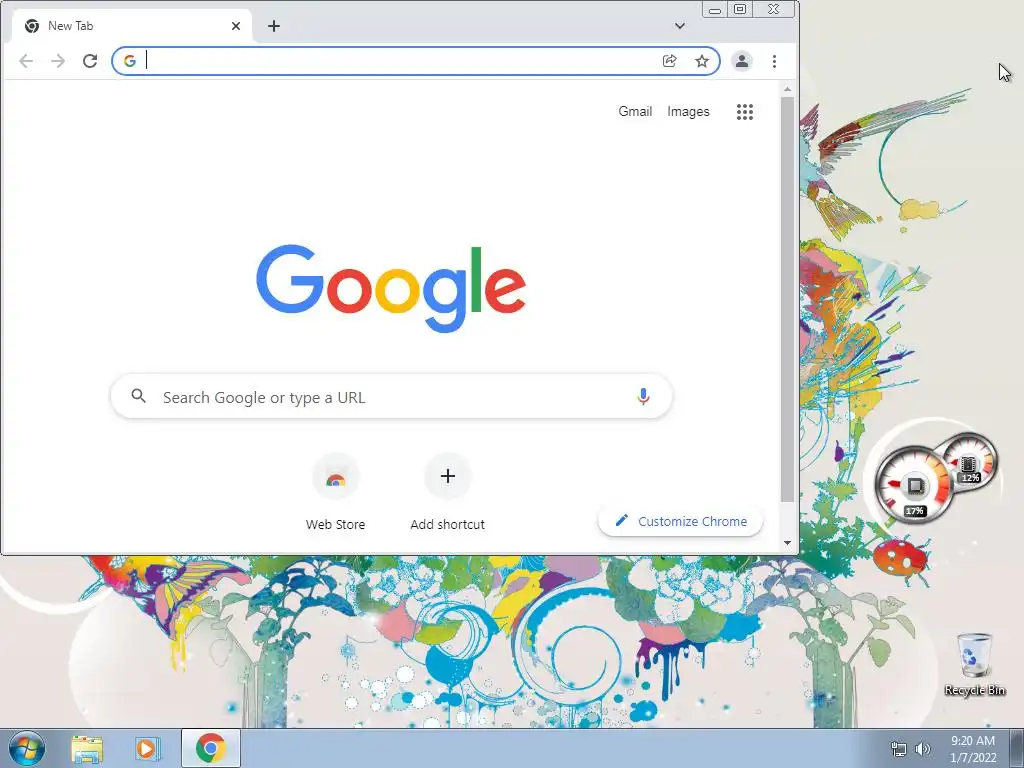Click the share this page icon
1024x768 pixels.
tap(669, 61)
